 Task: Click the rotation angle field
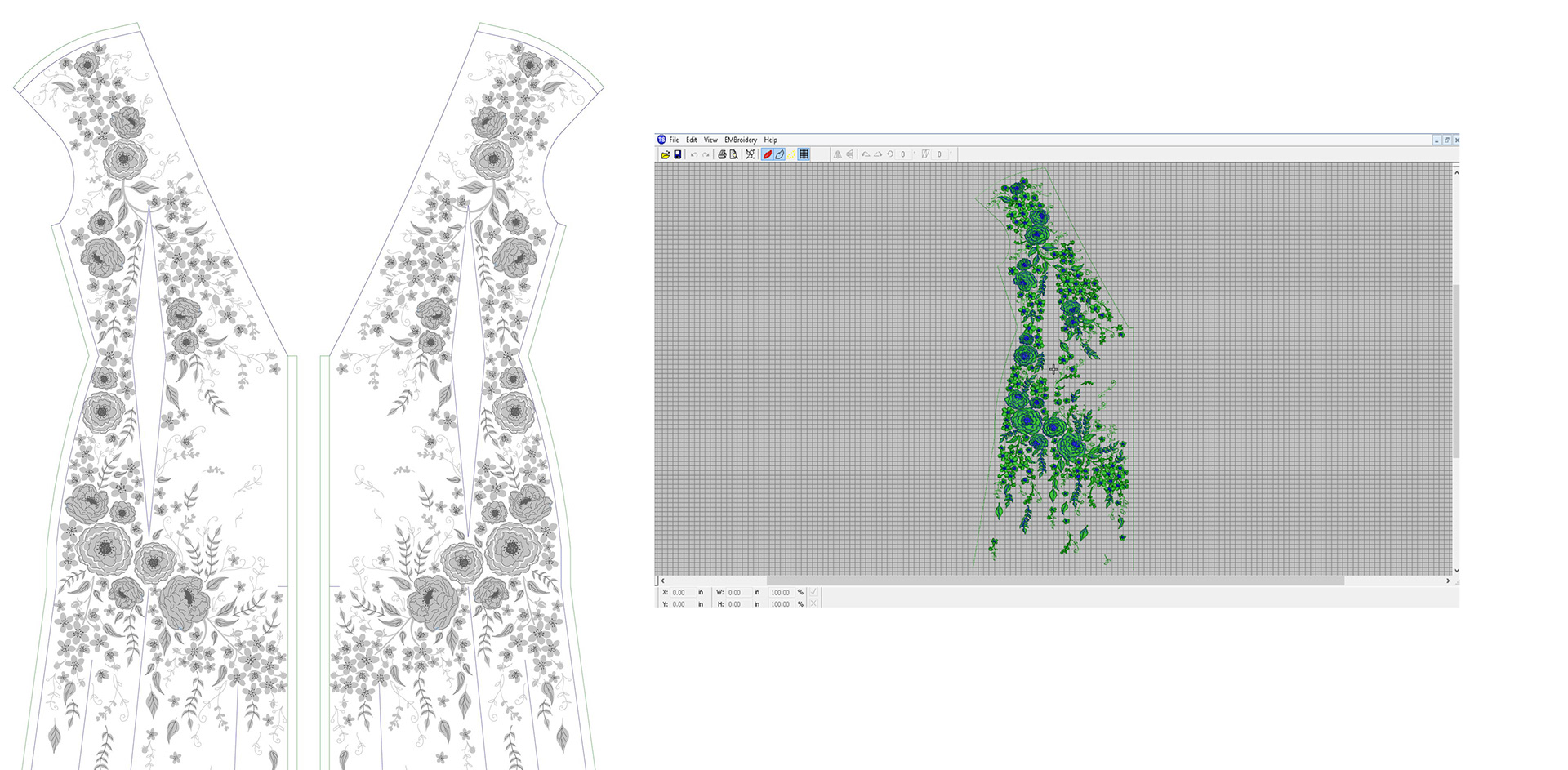point(903,154)
